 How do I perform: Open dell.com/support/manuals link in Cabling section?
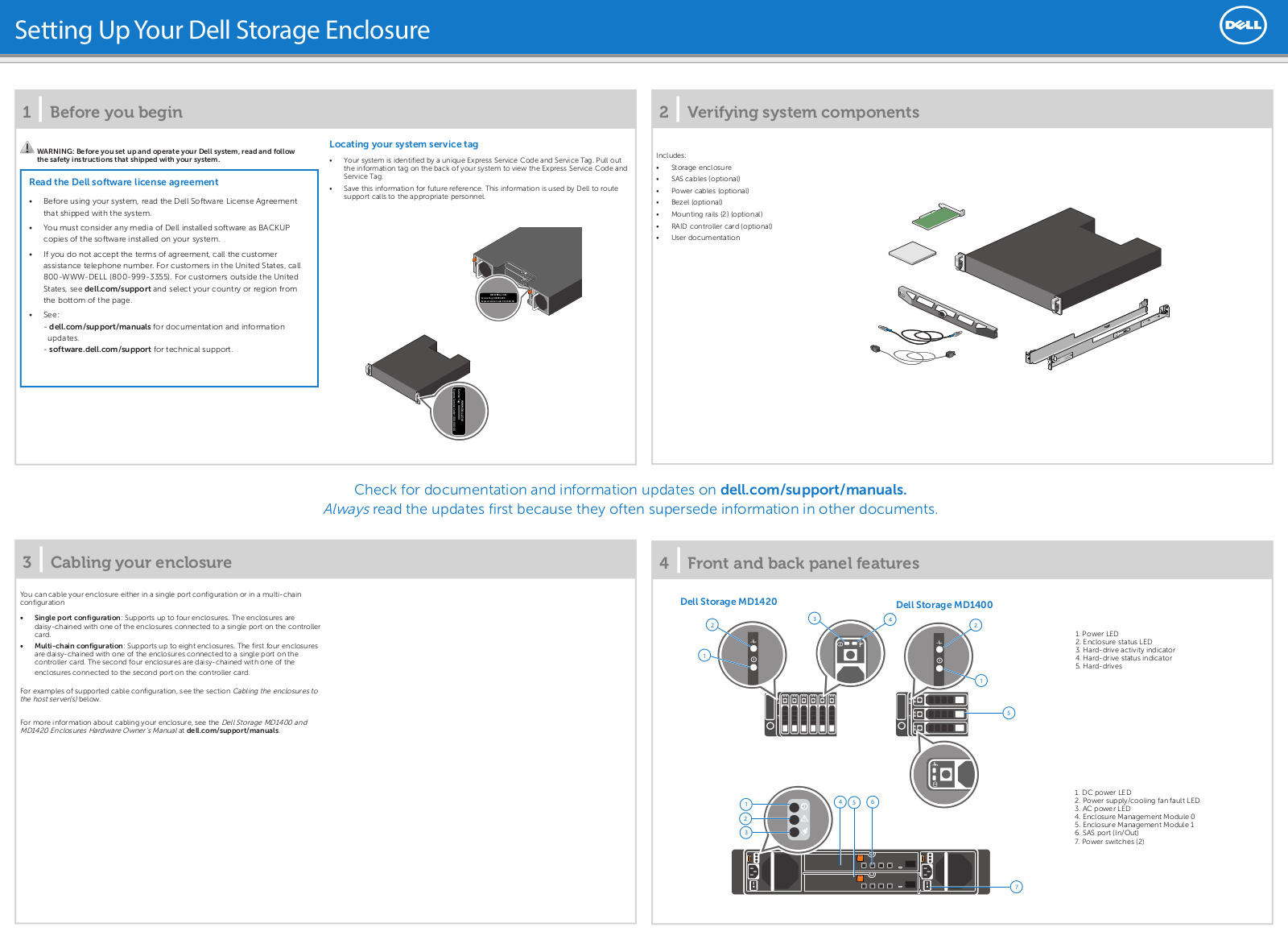tap(233, 731)
